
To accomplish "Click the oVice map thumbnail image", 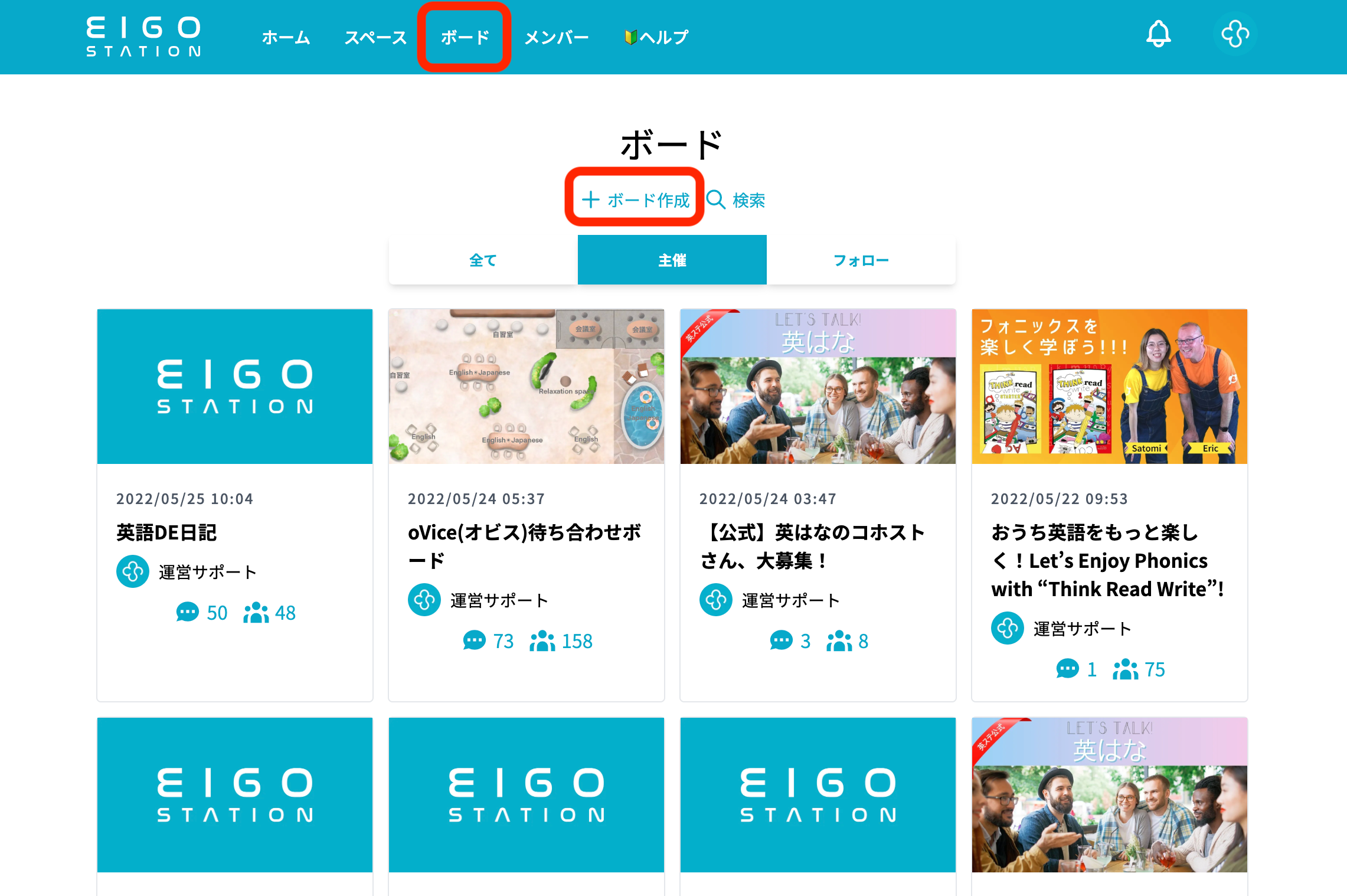I will pos(526,386).
